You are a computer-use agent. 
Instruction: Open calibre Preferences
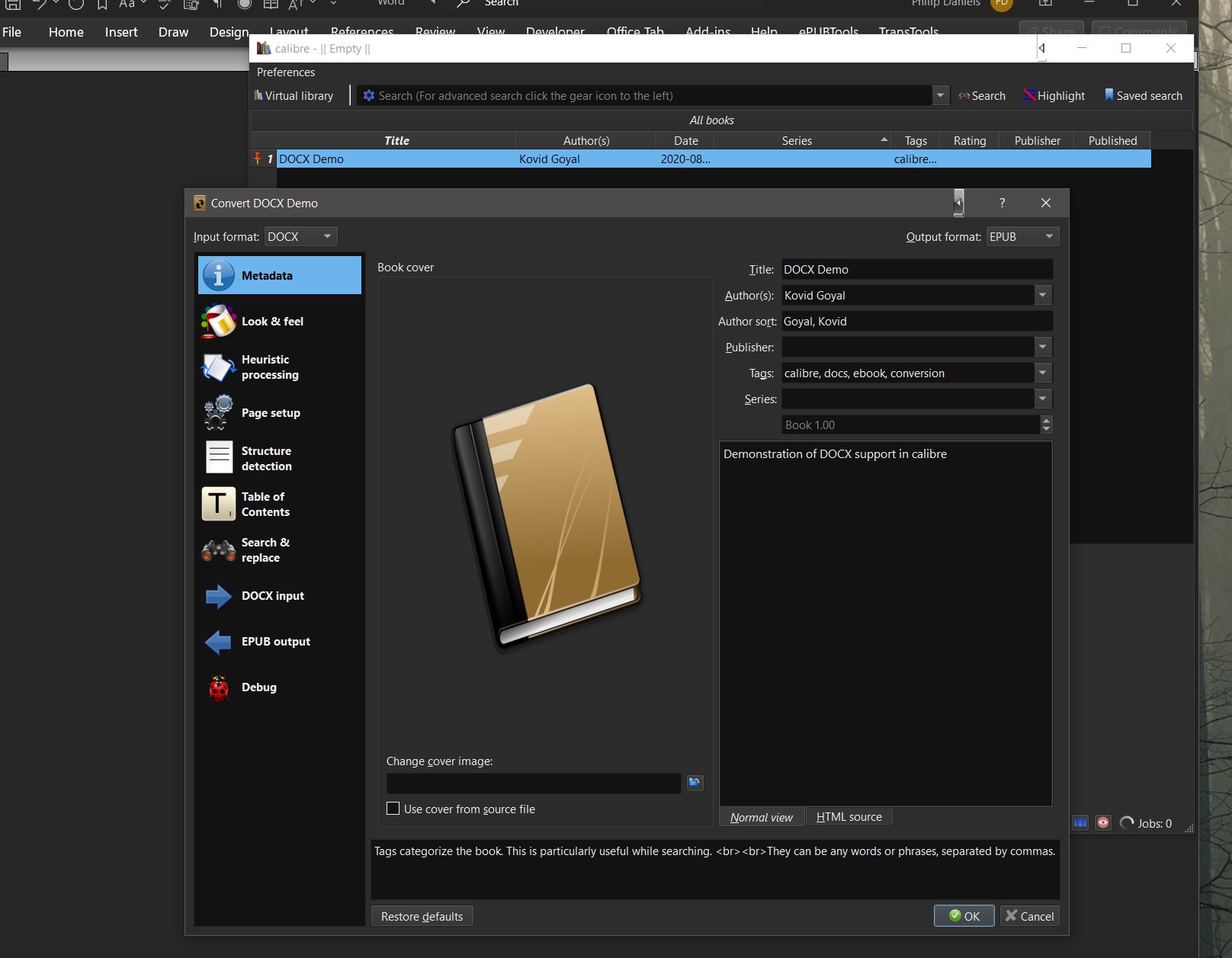(x=286, y=72)
